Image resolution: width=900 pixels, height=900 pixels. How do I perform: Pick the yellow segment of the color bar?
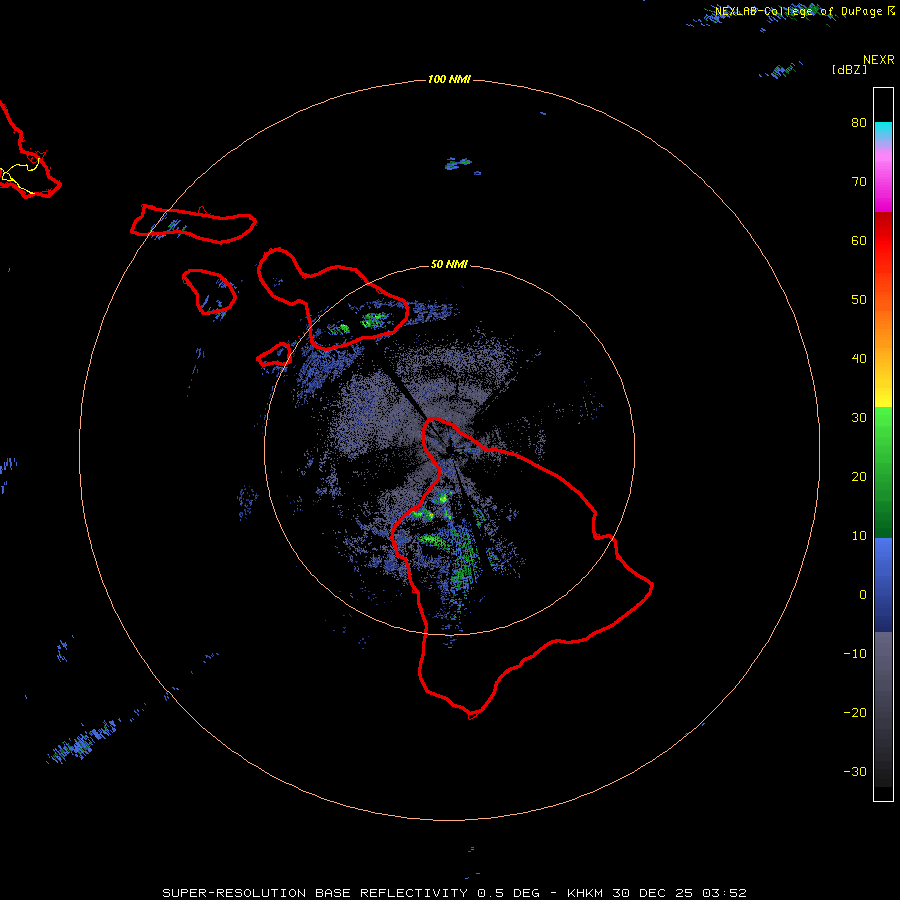(x=883, y=393)
